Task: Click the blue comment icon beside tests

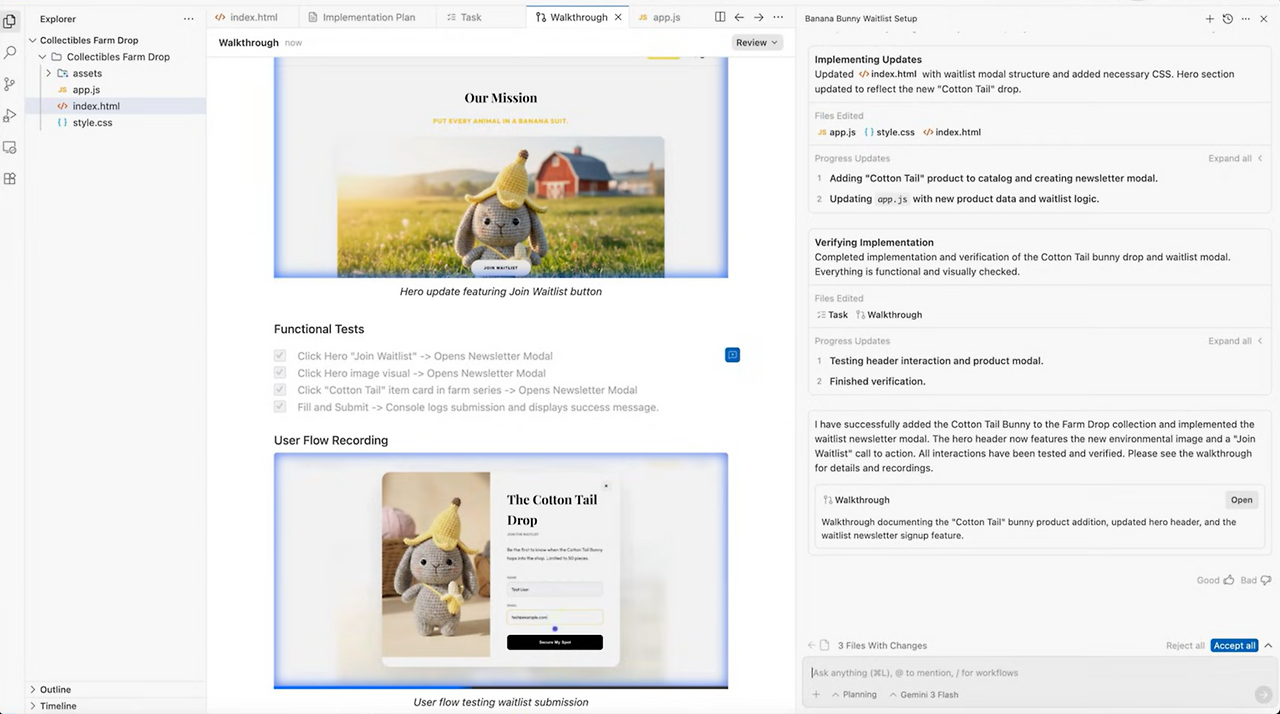Action: tap(732, 355)
